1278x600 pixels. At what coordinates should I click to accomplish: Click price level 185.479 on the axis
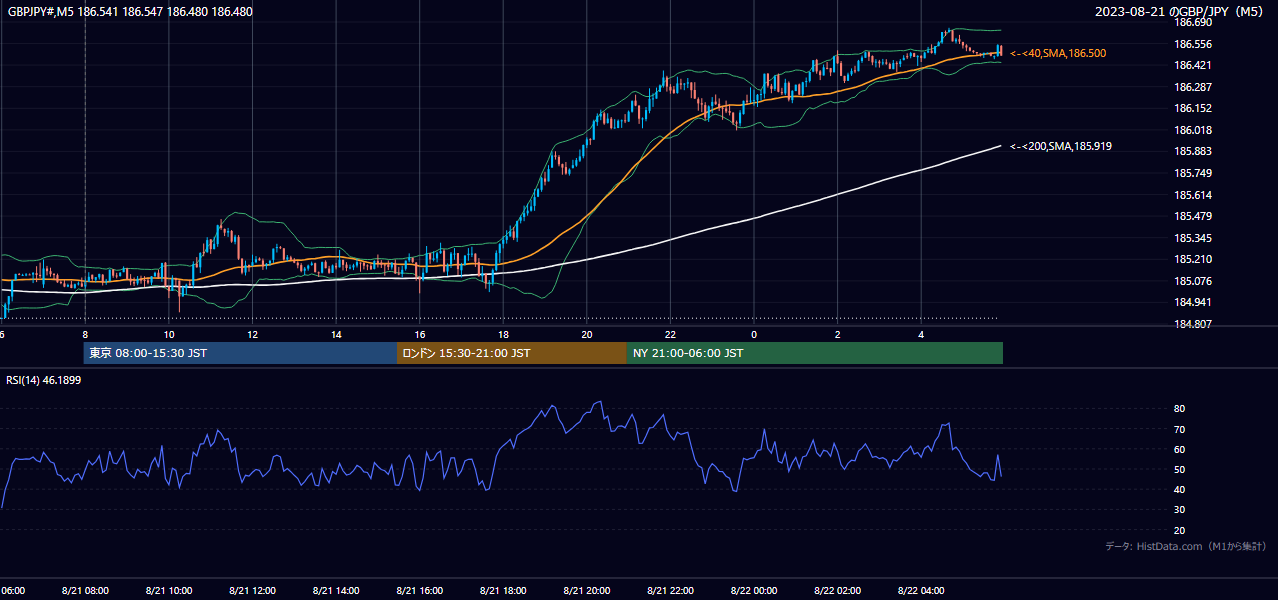point(1193,216)
